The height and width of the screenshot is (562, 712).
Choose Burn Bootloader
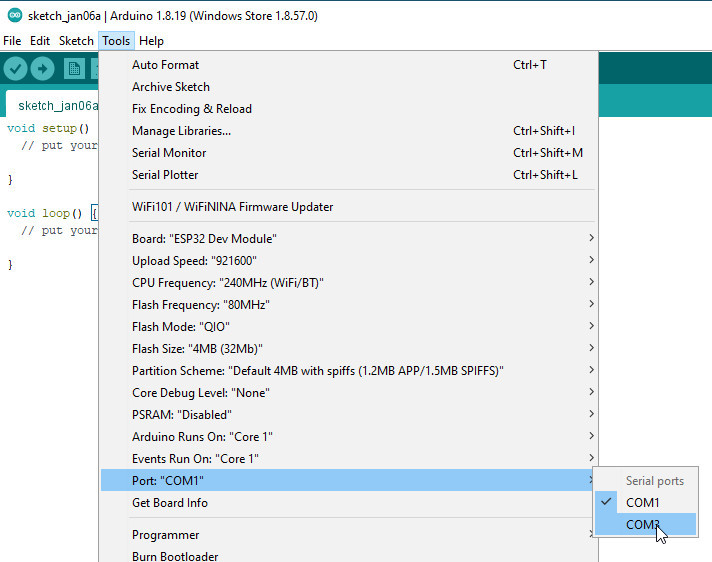click(348, 556)
